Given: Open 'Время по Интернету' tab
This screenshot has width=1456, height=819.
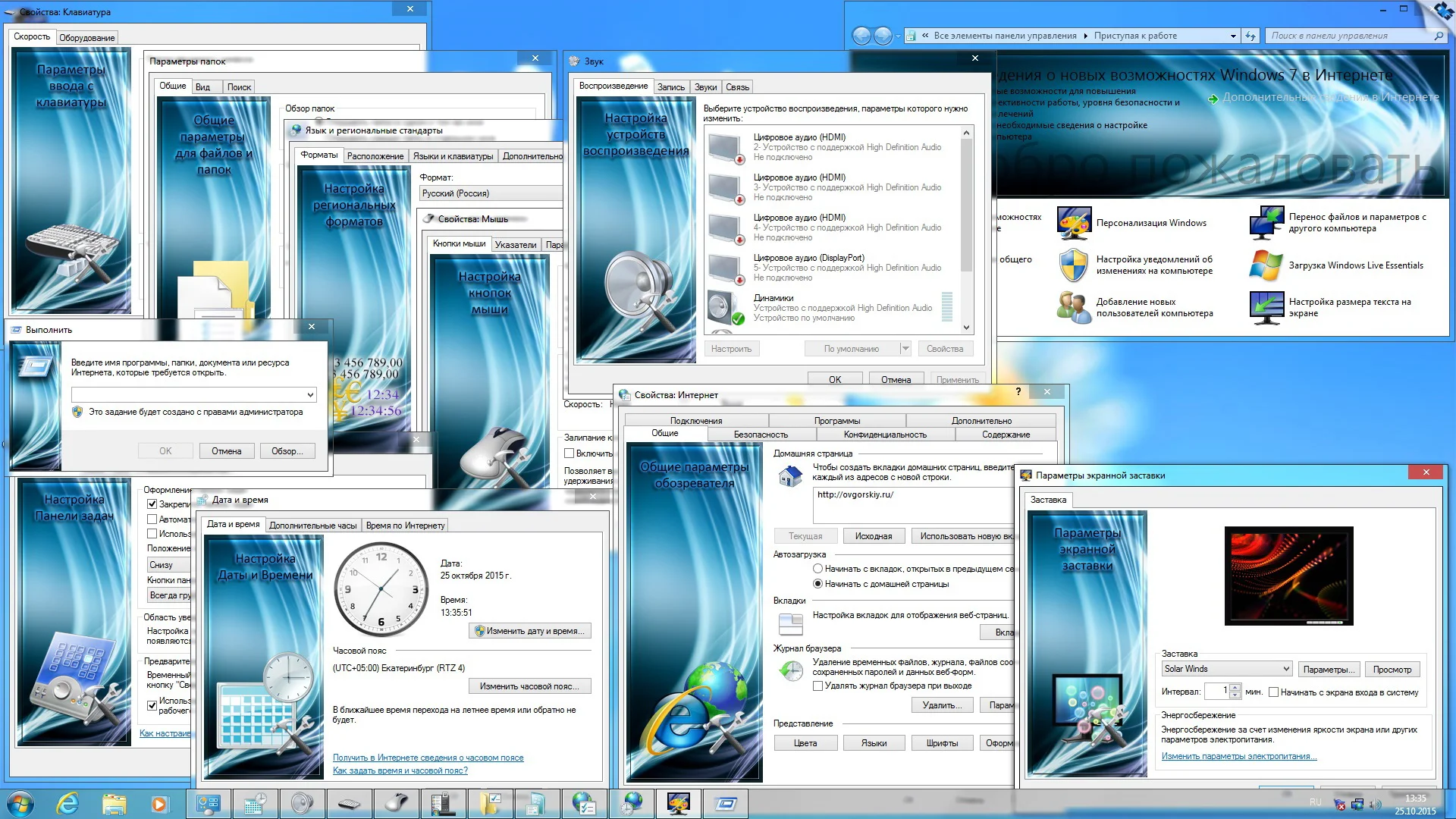Looking at the screenshot, I should click(x=405, y=526).
